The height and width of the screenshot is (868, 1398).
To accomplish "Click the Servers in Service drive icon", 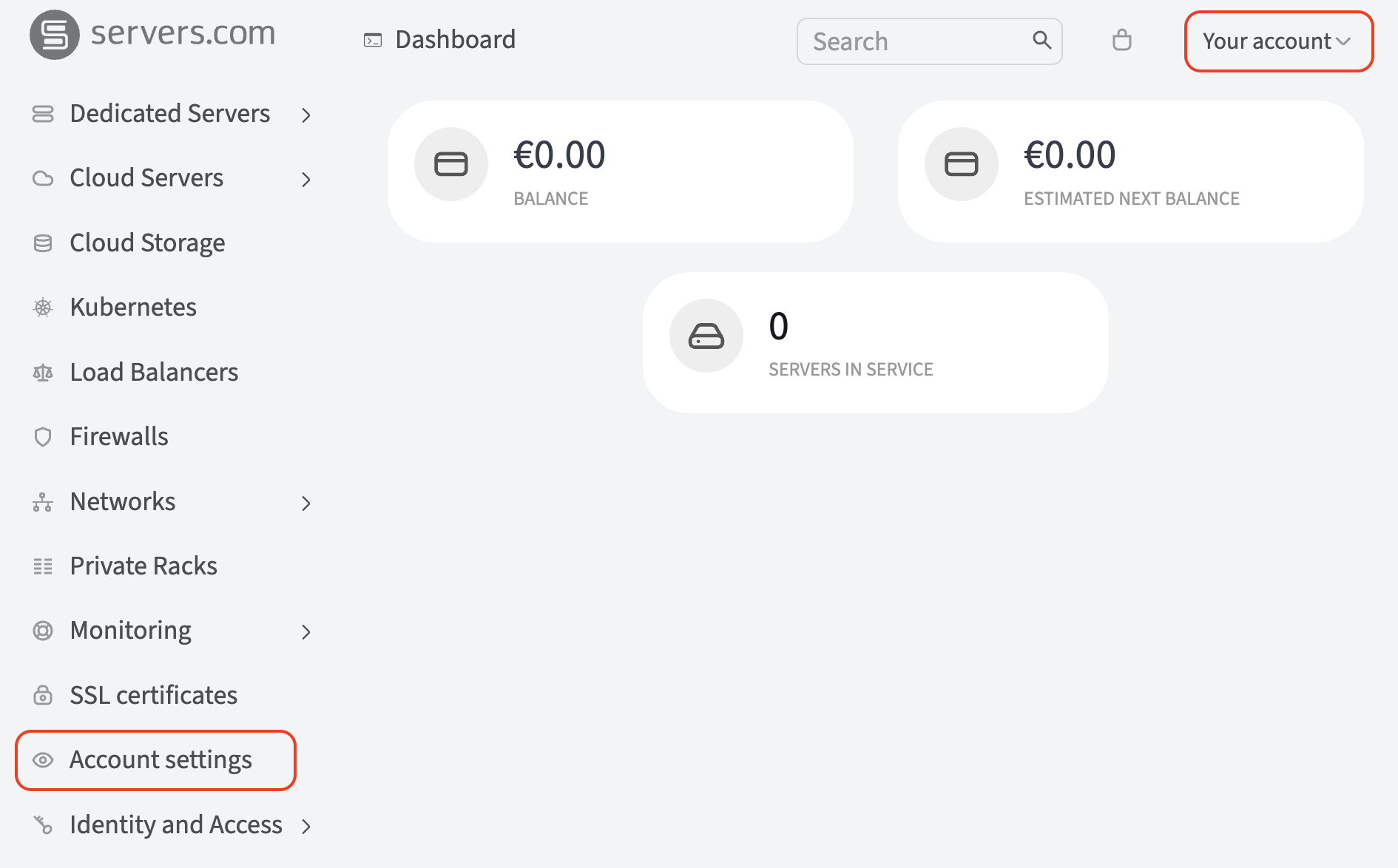I will (x=706, y=336).
